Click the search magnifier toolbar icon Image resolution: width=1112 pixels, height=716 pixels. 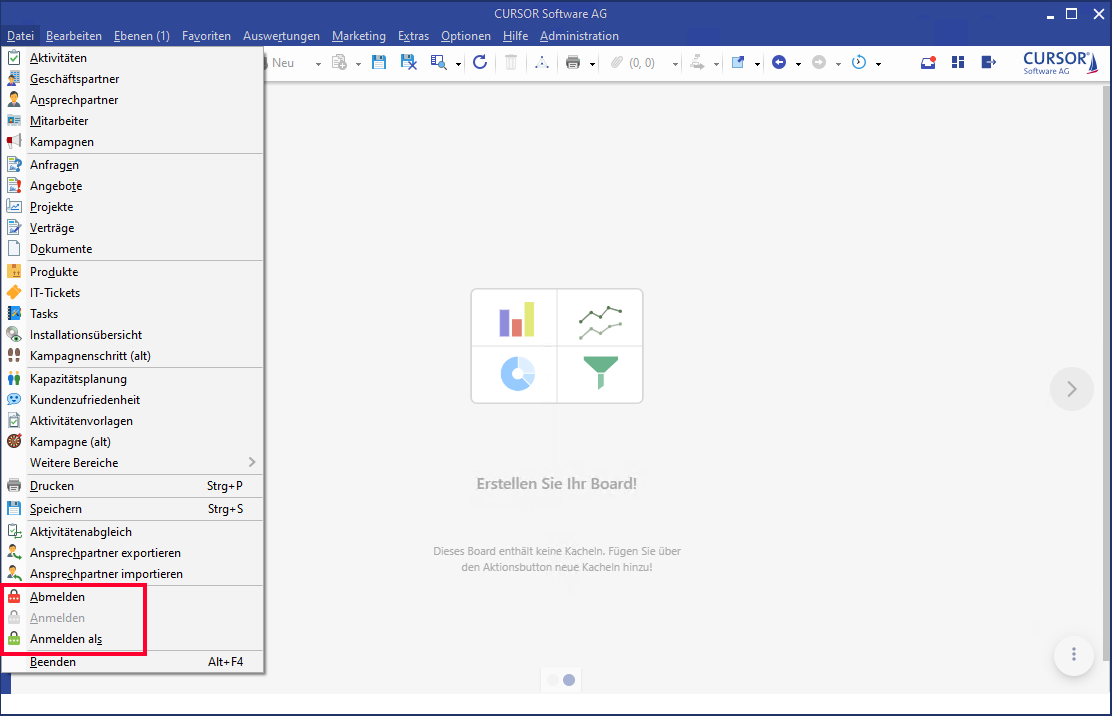(438, 63)
